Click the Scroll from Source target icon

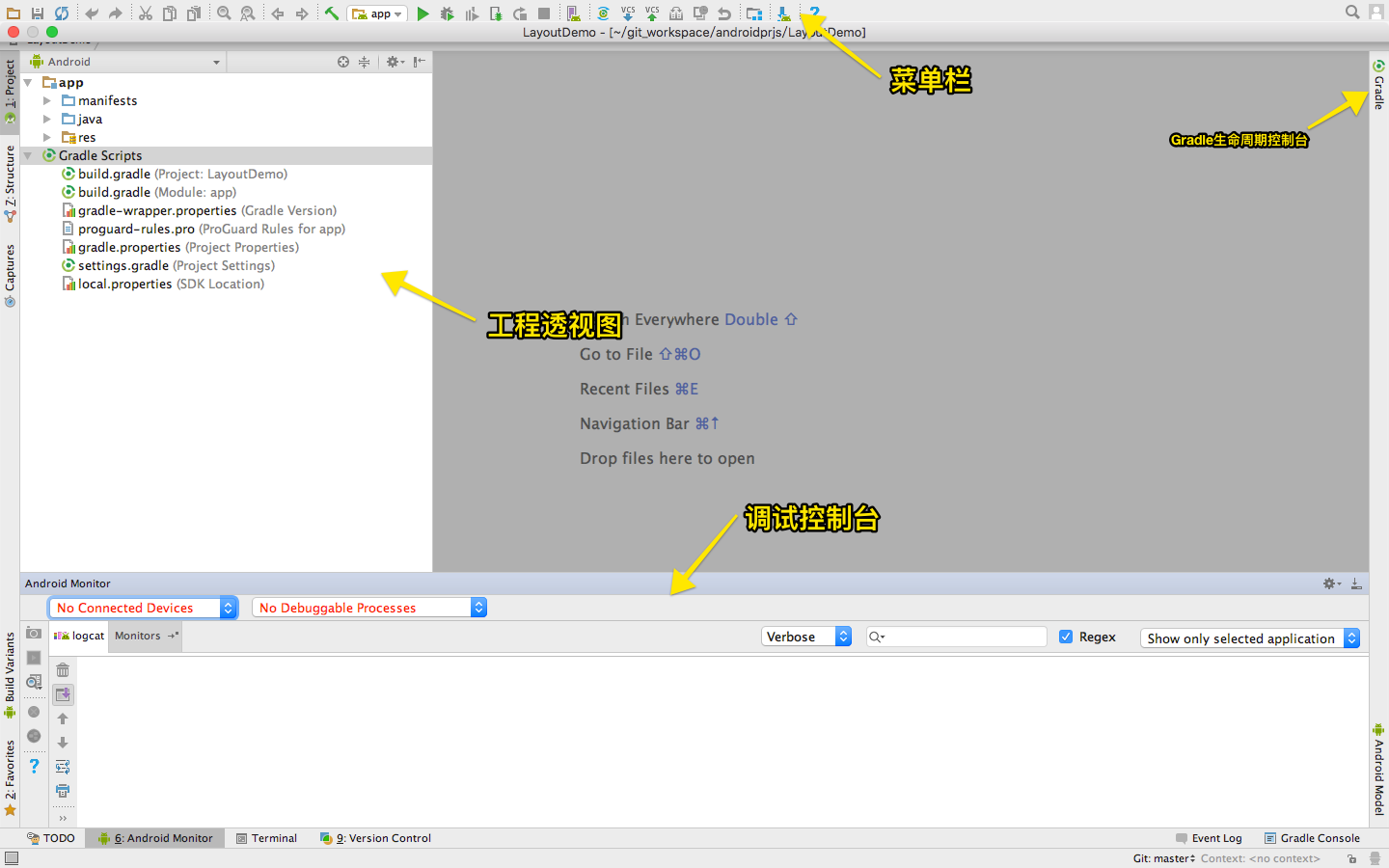343,62
